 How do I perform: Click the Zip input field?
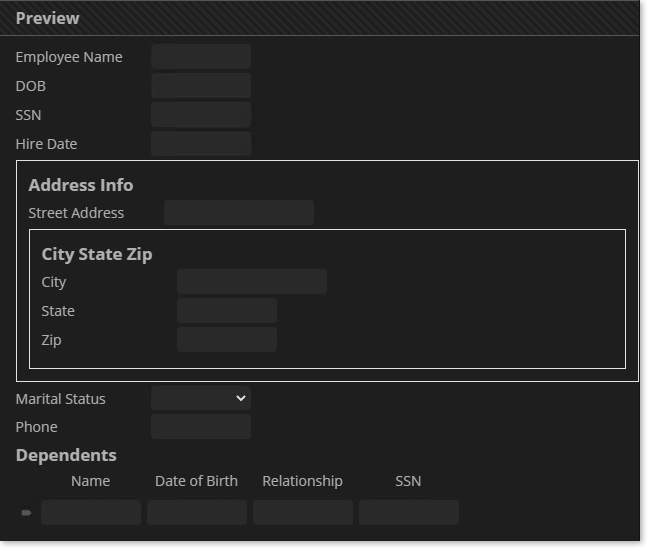click(x=227, y=340)
